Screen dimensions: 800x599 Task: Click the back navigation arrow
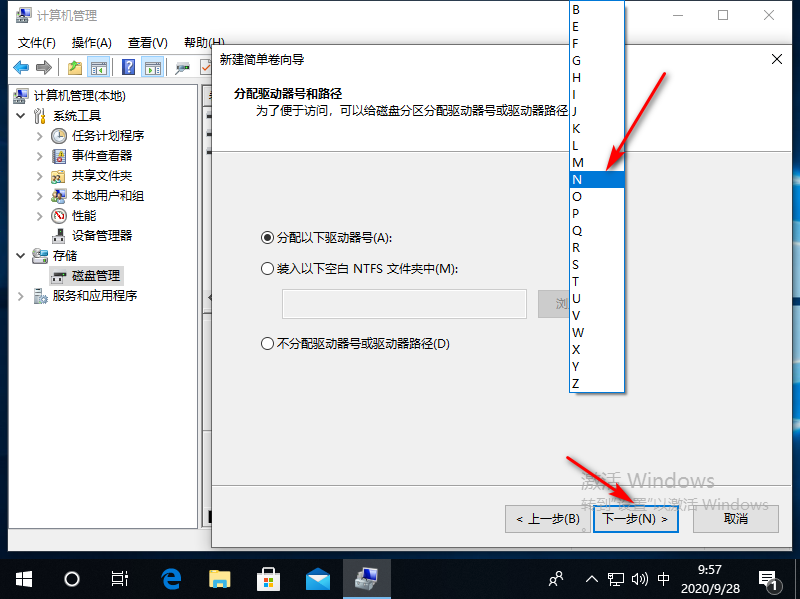click(x=22, y=67)
